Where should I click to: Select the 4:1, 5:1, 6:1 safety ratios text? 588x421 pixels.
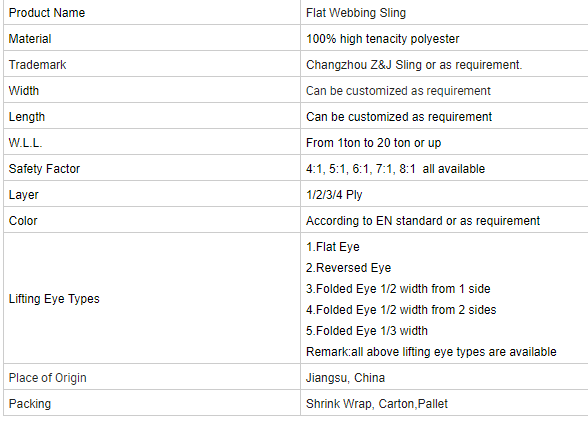pos(337,169)
